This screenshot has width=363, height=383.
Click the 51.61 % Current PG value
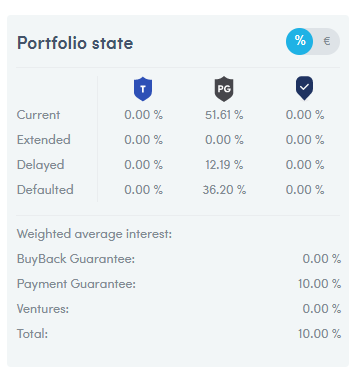pos(224,115)
